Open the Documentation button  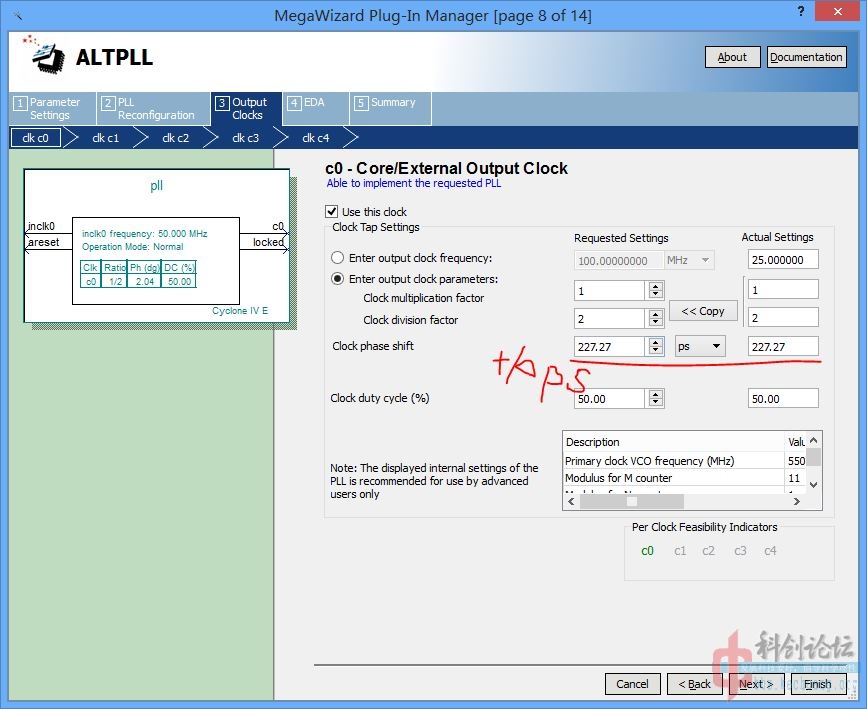click(x=806, y=57)
